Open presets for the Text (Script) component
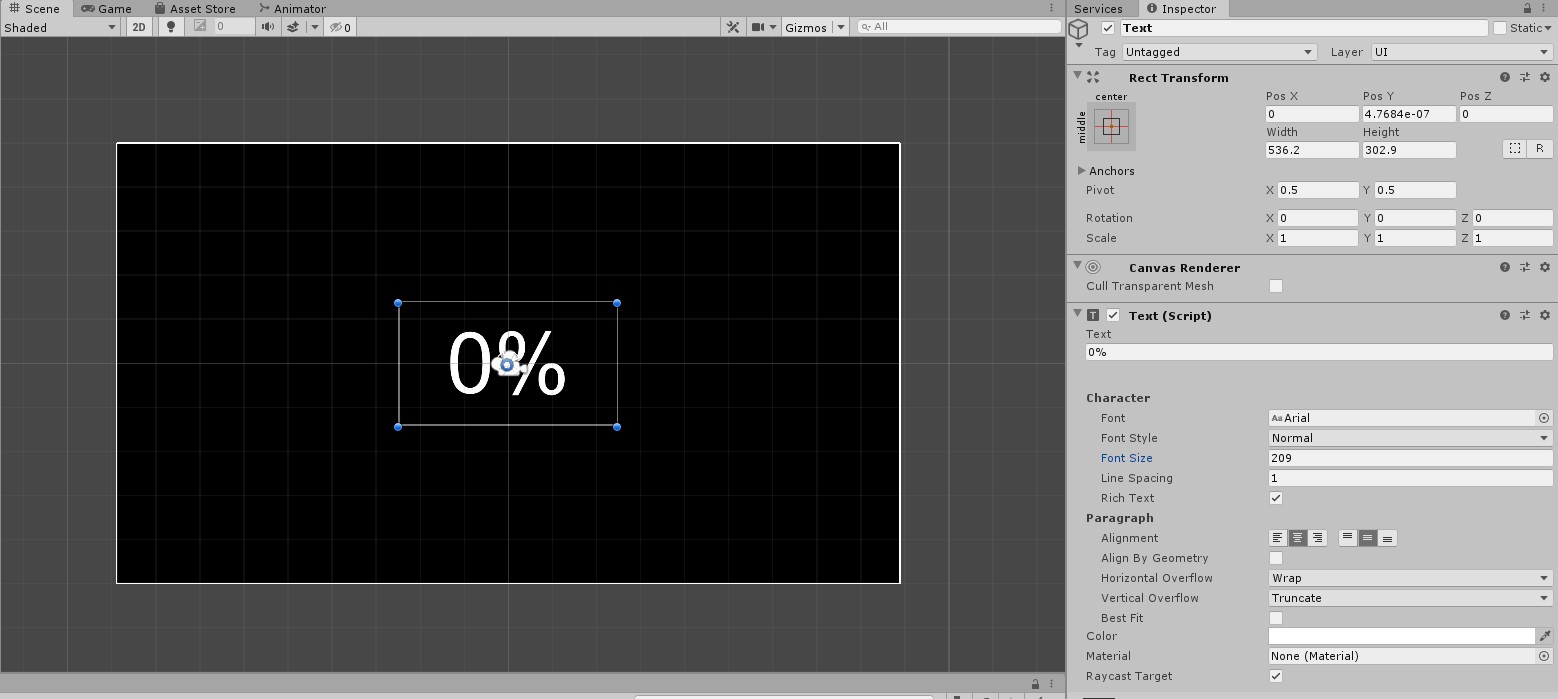The width and height of the screenshot is (1558, 699). point(1525,315)
